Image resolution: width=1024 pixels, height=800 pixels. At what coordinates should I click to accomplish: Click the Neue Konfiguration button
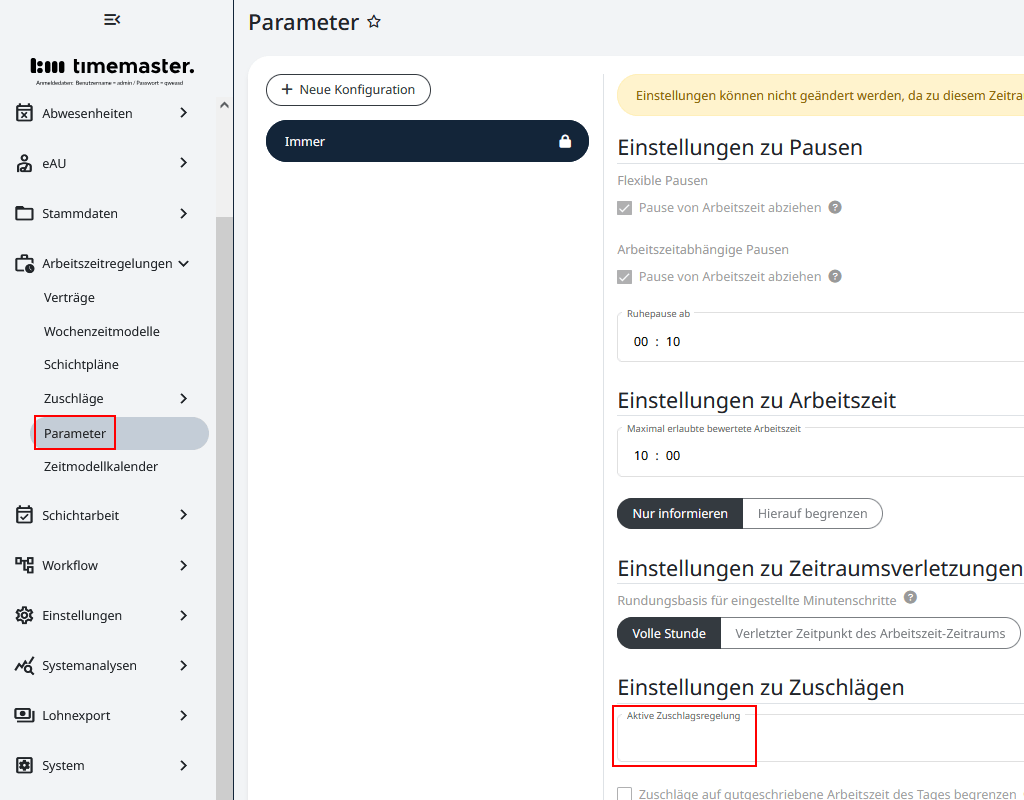[348, 90]
